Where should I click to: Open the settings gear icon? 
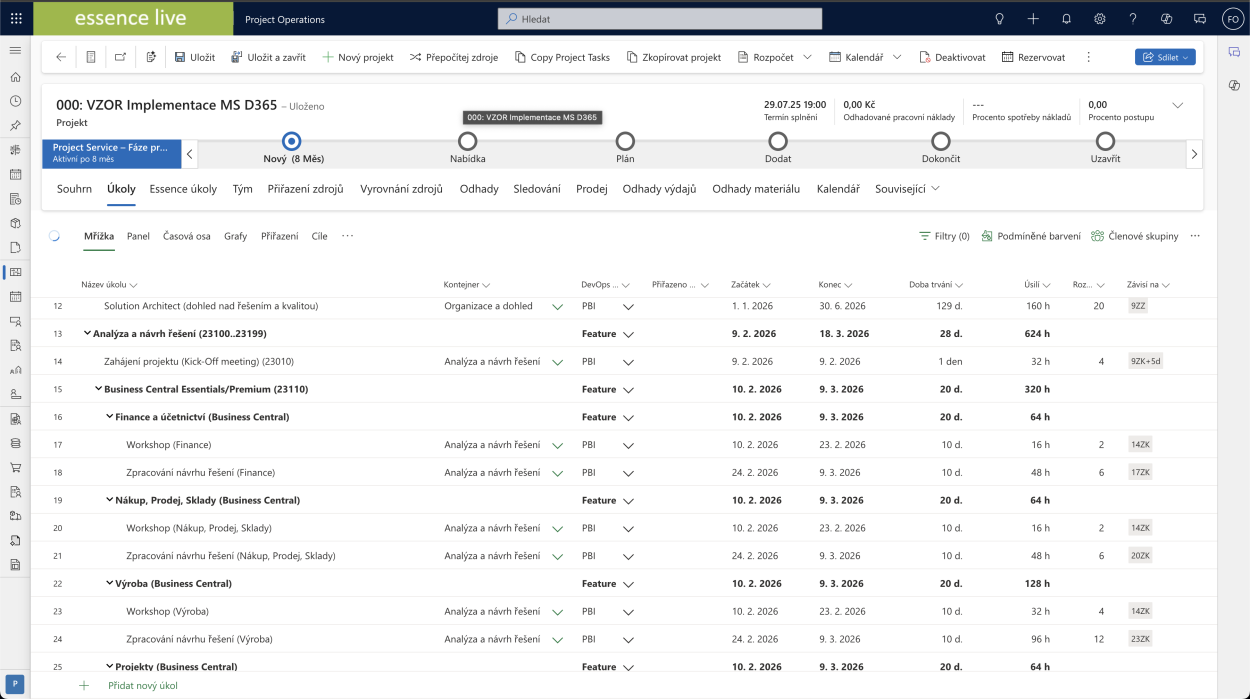coord(1099,19)
